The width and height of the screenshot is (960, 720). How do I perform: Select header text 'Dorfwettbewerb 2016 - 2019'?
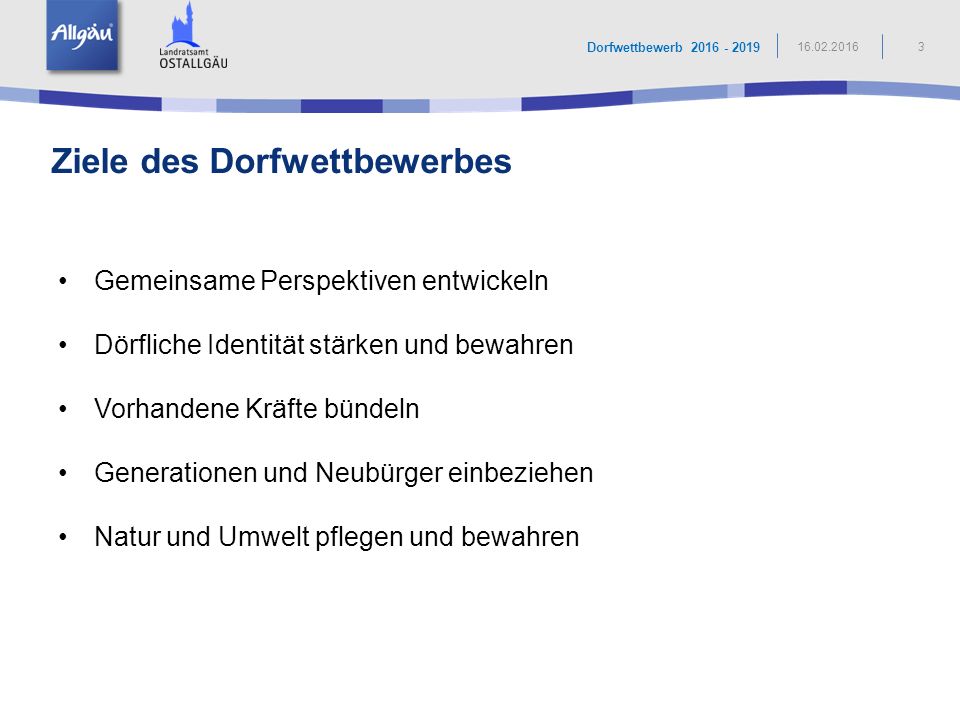pyautogui.click(x=673, y=47)
